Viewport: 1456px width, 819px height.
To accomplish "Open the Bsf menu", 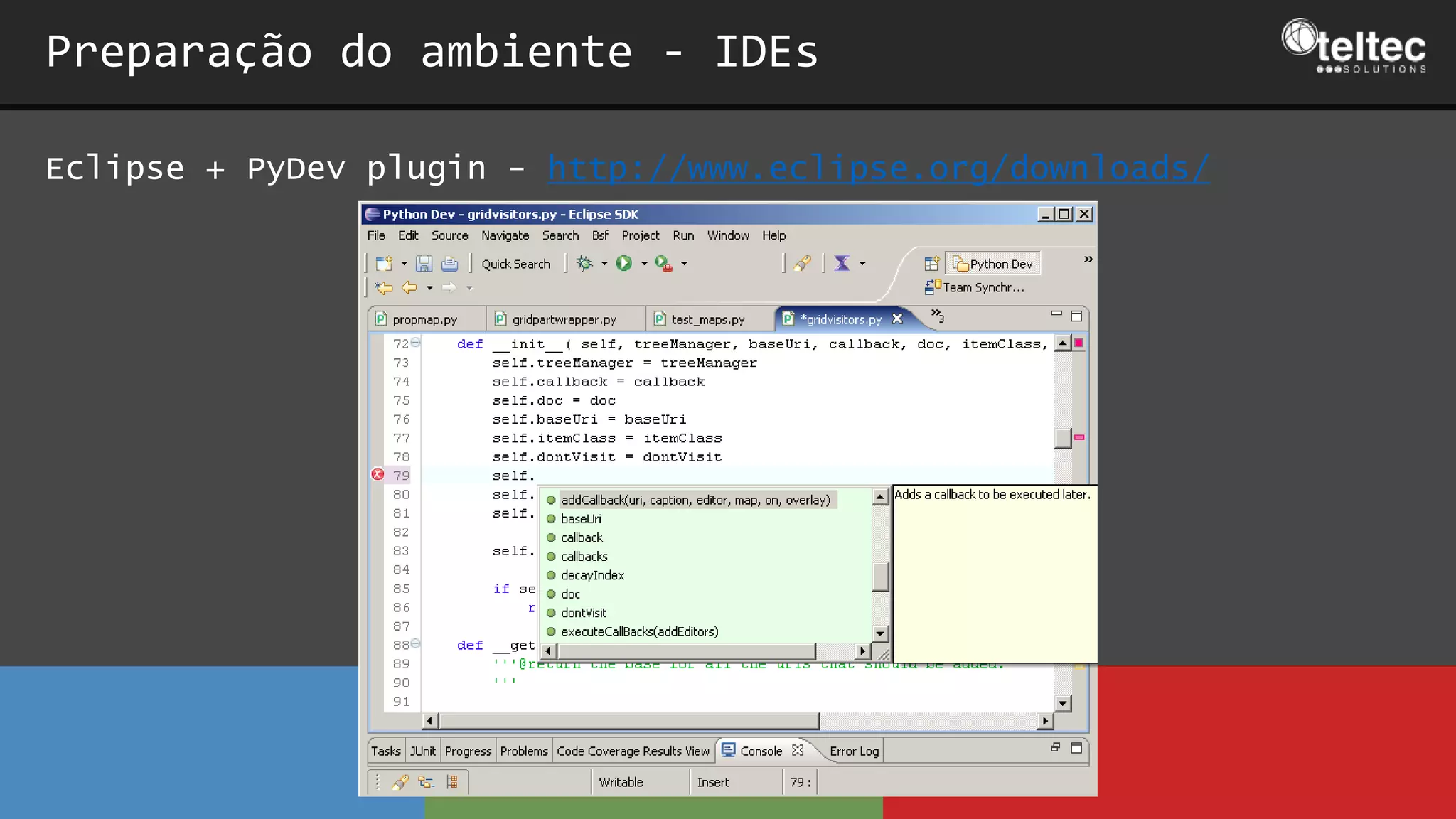I will tap(601, 235).
